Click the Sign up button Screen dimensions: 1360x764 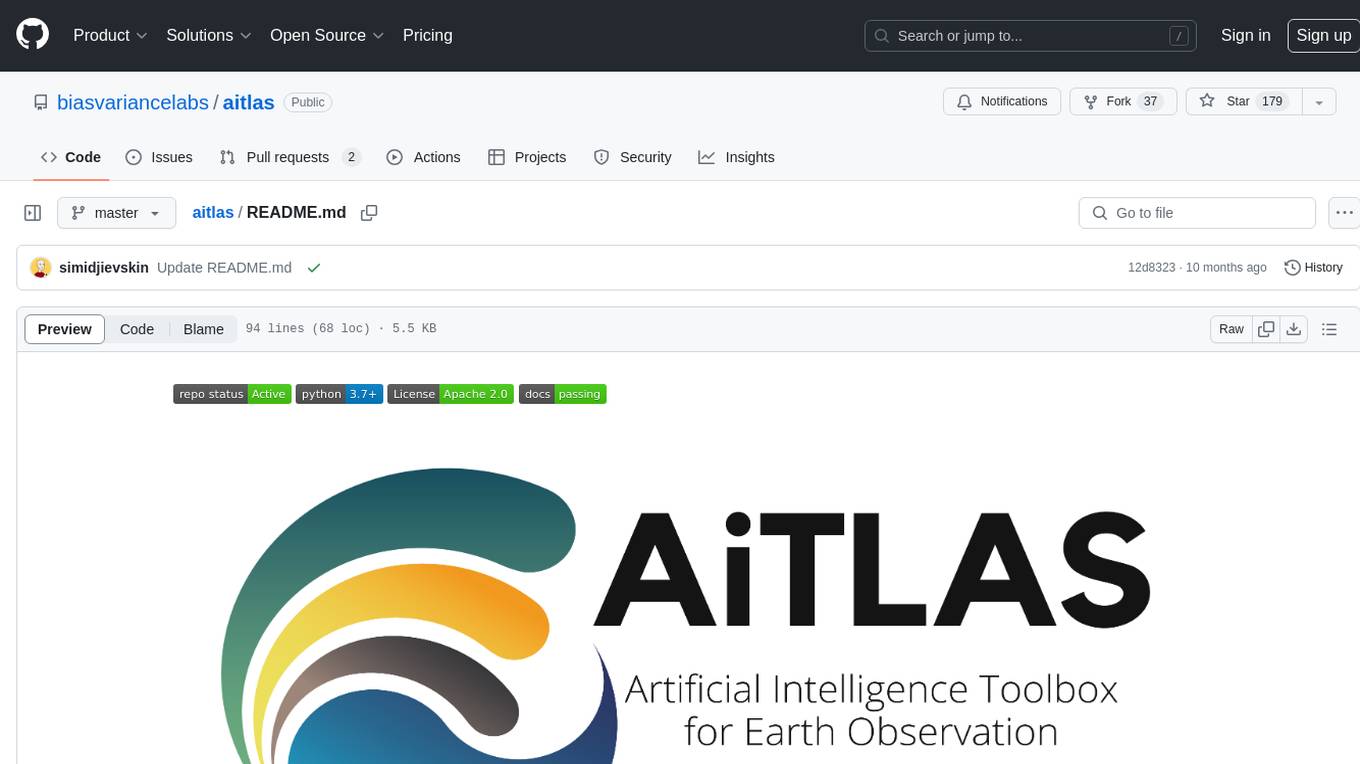point(1323,35)
